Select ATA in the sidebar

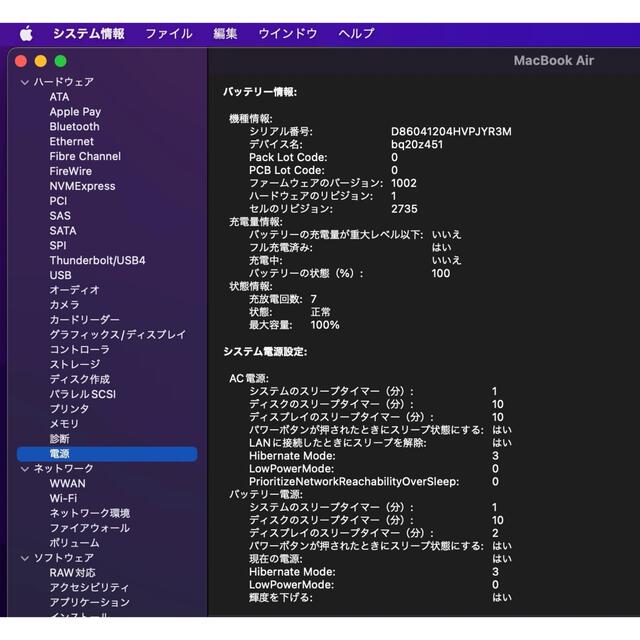pos(59,97)
